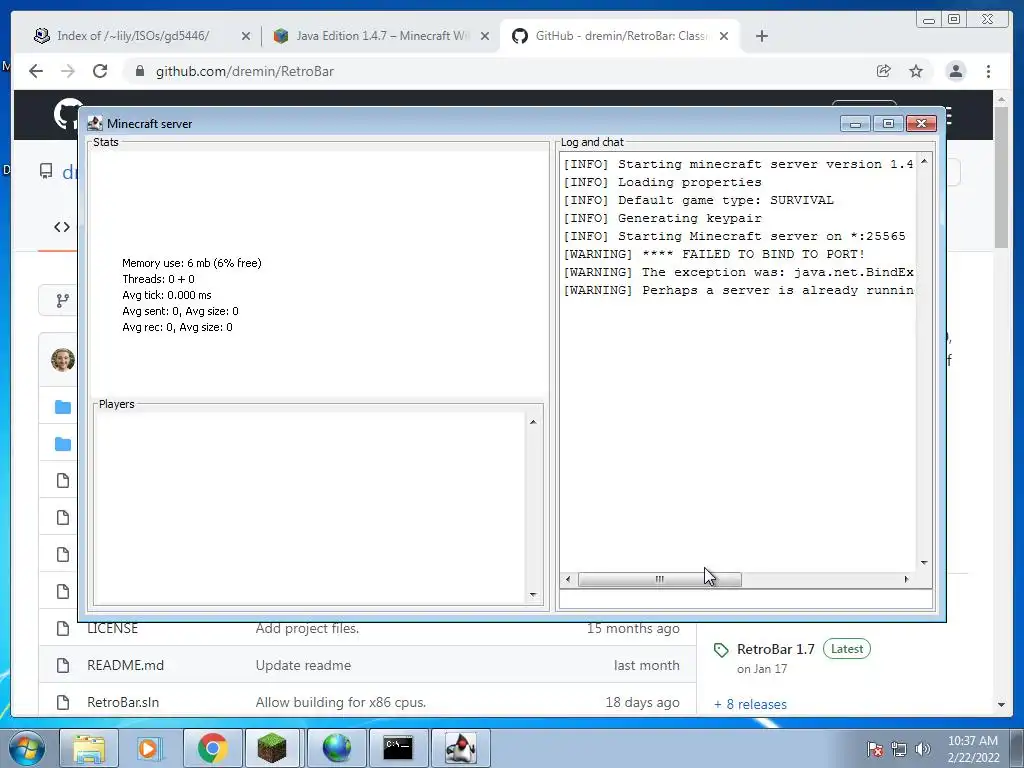
Task: Click the 'Default game type: SURVIVAL' log line
Action: point(698,200)
